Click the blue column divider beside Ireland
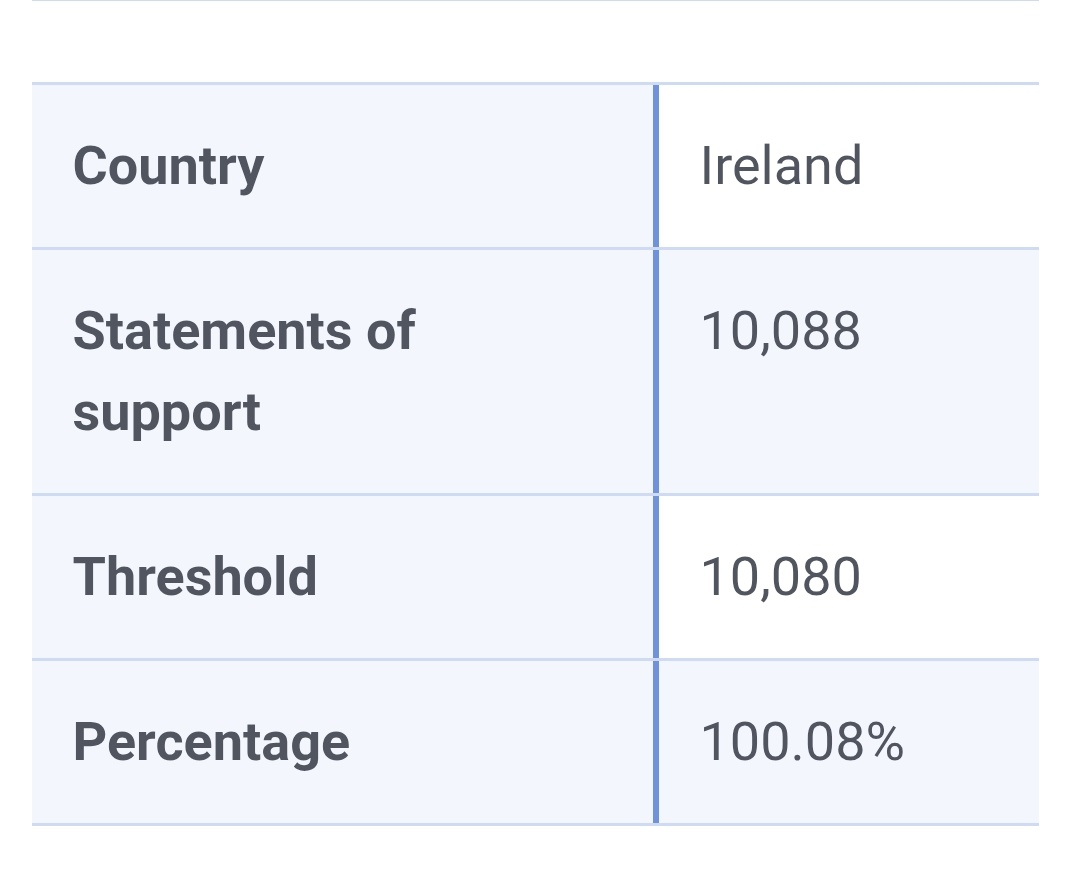The height and width of the screenshot is (882, 1080). click(656, 166)
